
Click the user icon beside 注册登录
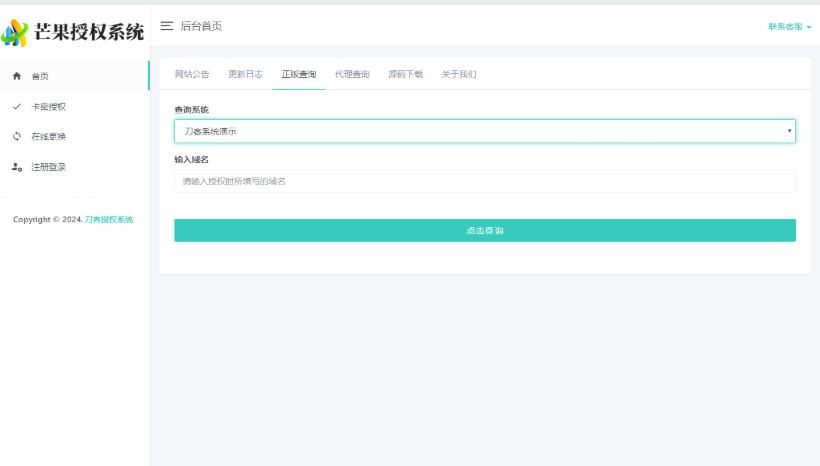[x=17, y=167]
